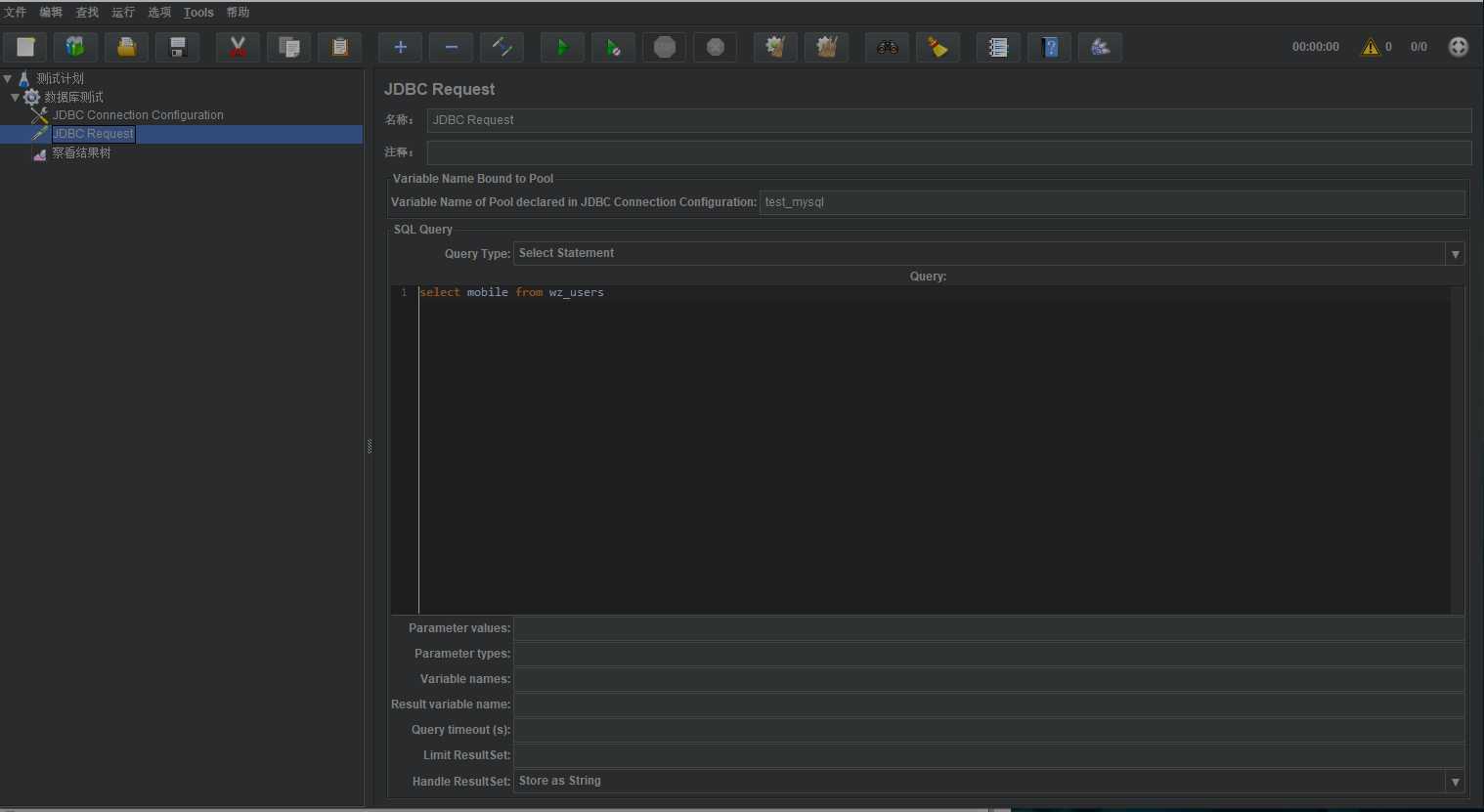Open the 文件 menu

click(x=15, y=13)
